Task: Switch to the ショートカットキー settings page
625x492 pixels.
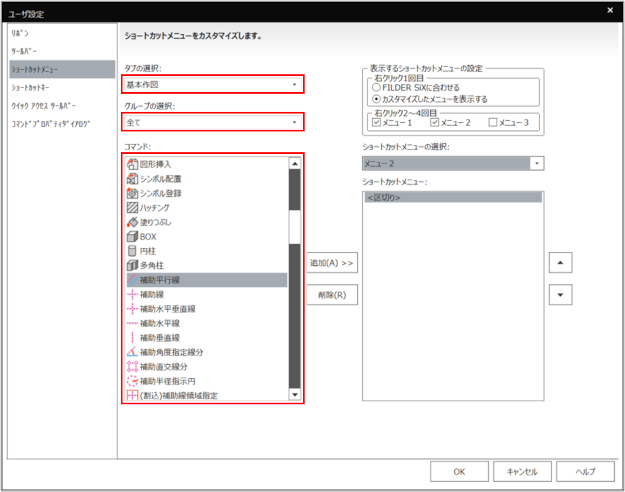Action: coord(34,87)
